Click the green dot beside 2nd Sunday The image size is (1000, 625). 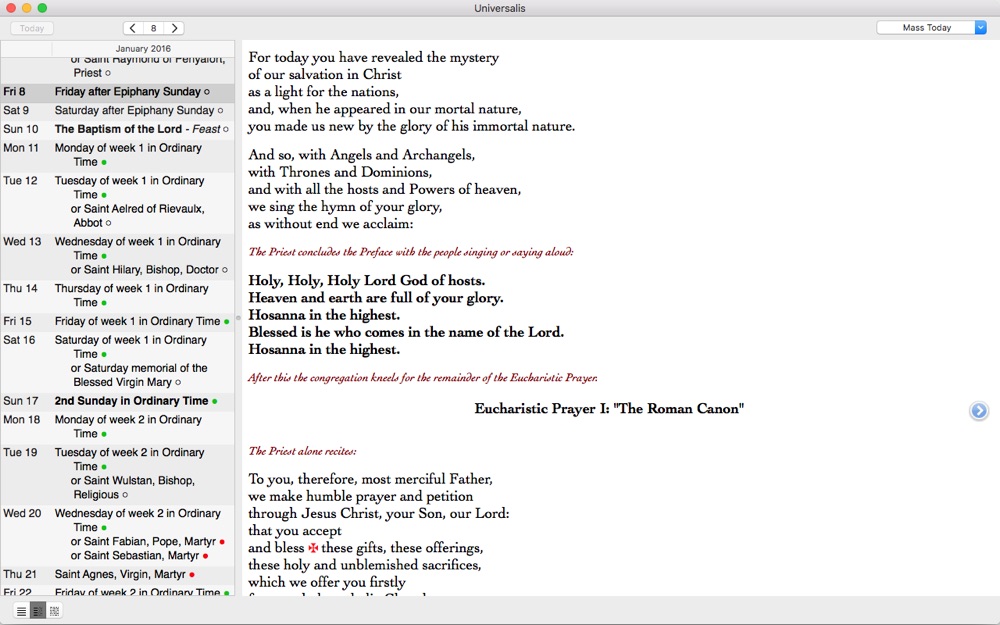coord(214,401)
